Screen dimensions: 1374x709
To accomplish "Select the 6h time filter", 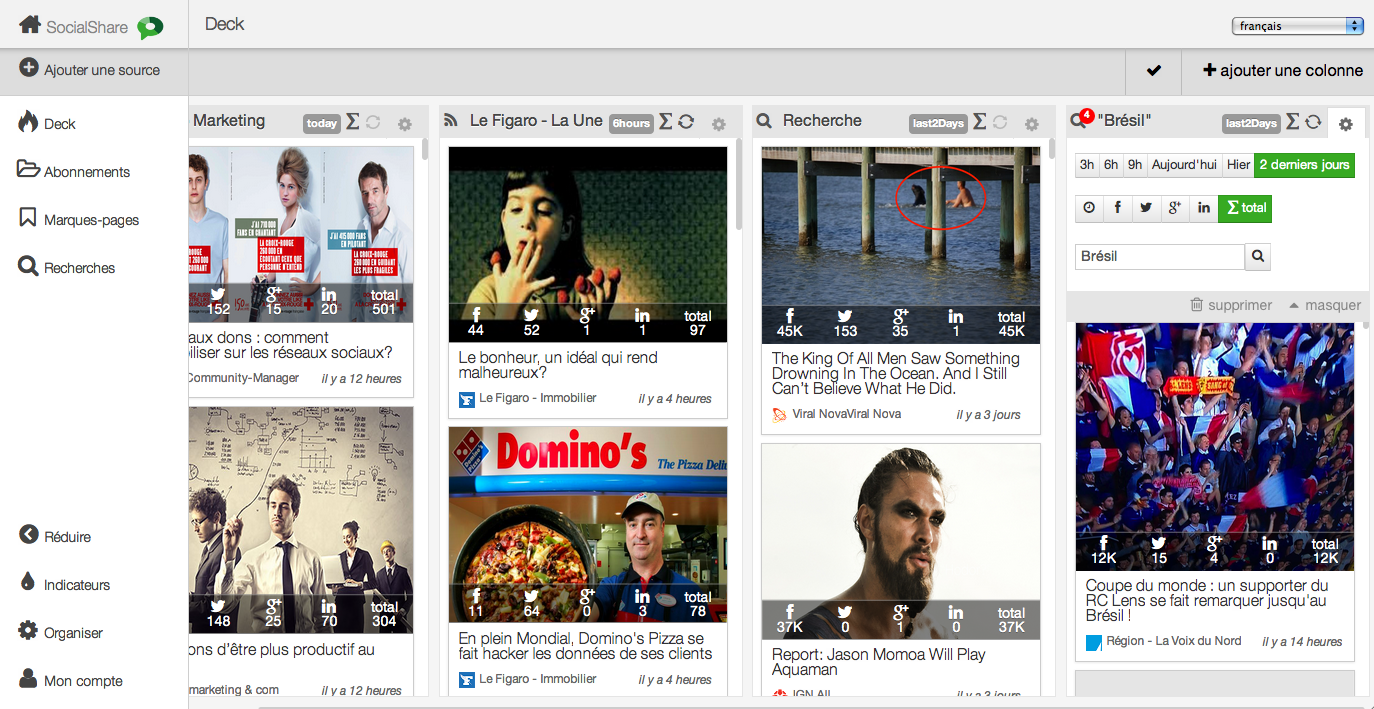I will pyautogui.click(x=1111, y=165).
